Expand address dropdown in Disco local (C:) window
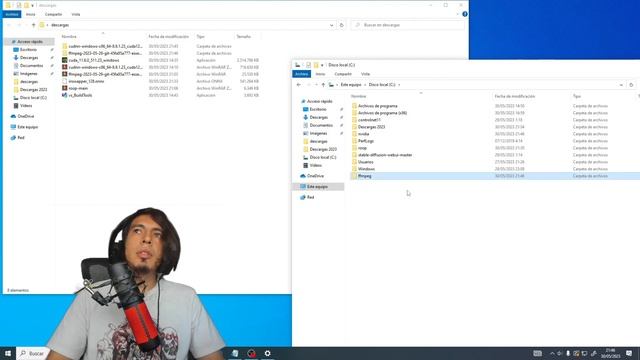This screenshot has height=360, width=640. (x=621, y=85)
